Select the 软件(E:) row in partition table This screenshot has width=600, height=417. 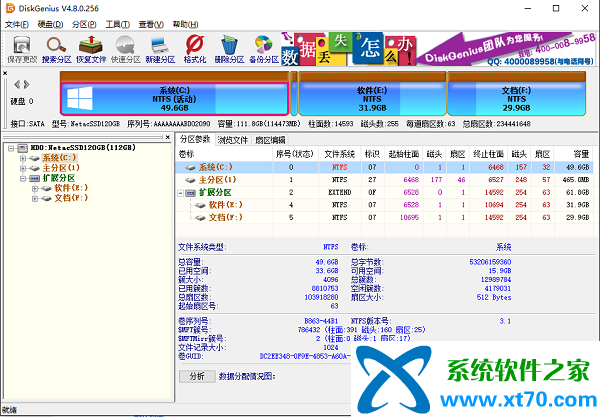coord(384,205)
